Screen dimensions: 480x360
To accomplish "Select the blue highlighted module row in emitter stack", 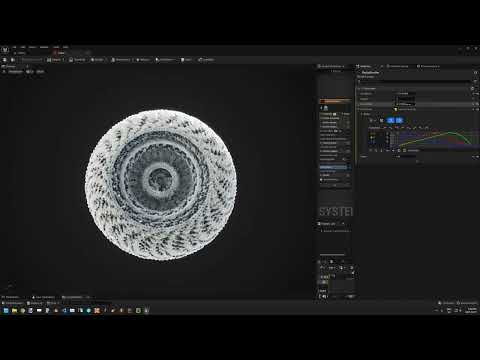I will pyautogui.click(x=335, y=167).
